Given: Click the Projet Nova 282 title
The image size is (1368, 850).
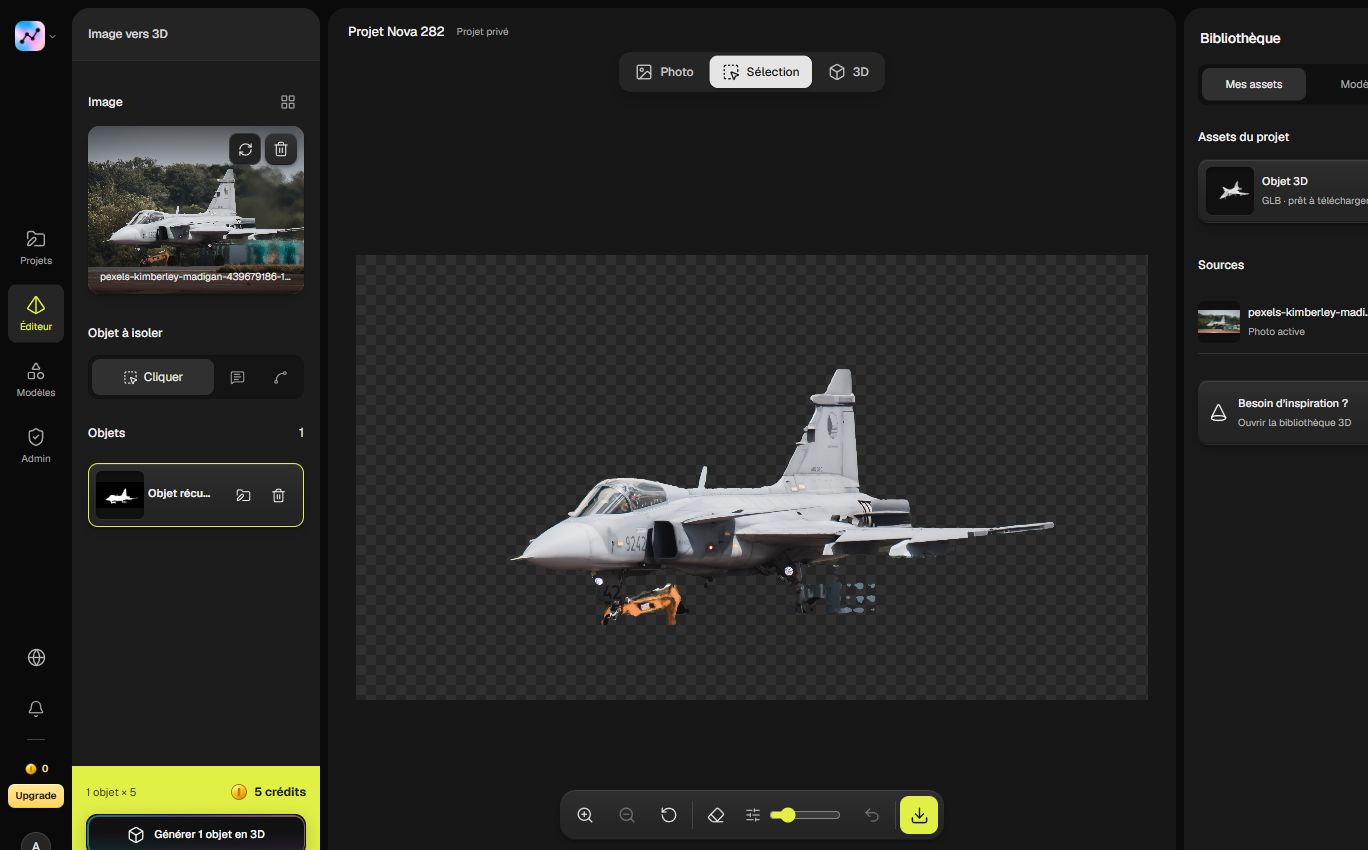Looking at the screenshot, I should pos(396,32).
